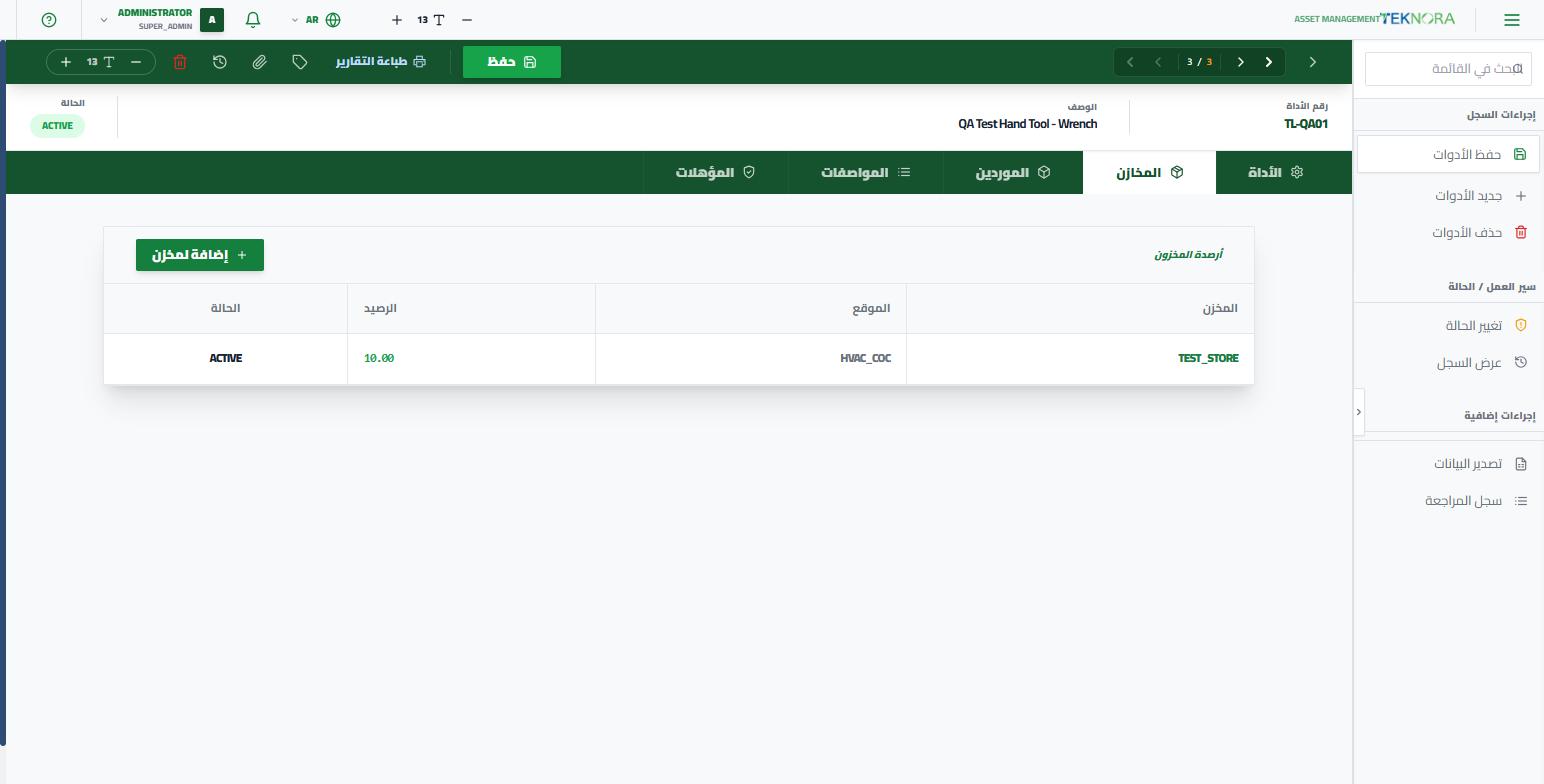Viewport: 1544px width, 784px height.
Task: Increase font size in green toolbar pill
Action: (66, 62)
